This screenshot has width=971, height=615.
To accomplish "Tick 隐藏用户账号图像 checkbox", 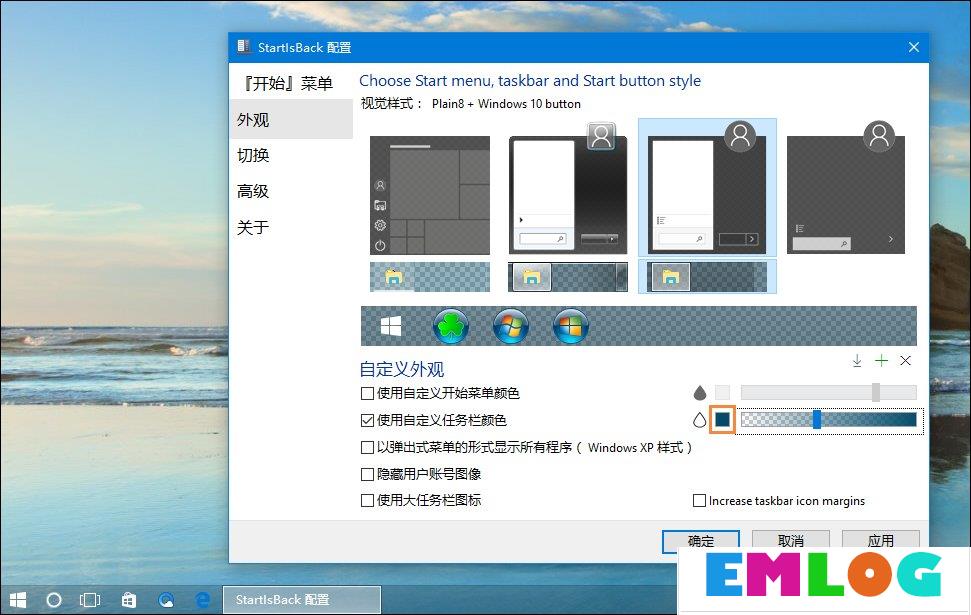I will coord(367,474).
